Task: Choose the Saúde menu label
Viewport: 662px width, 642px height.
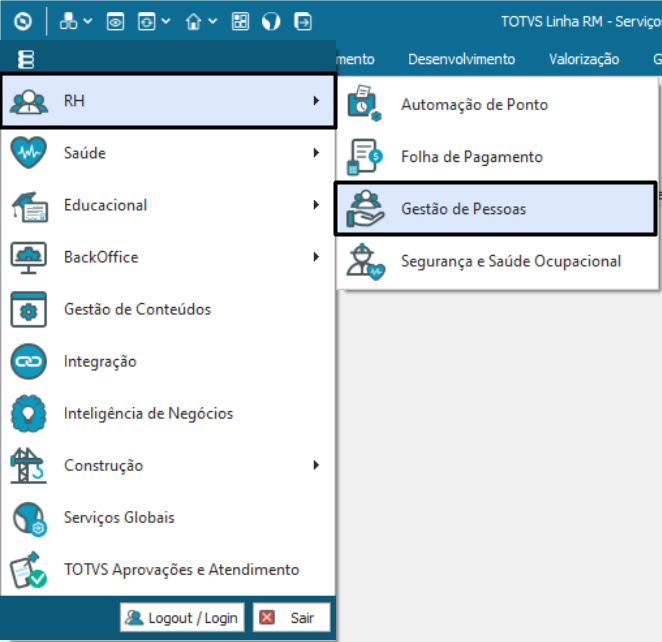Action: (84, 152)
